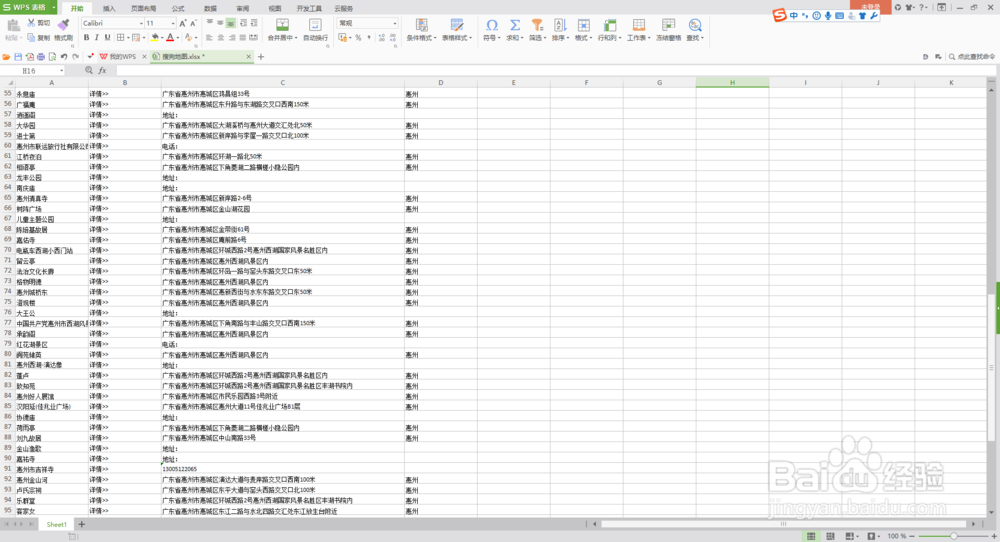Click the Save icon in quick access bar
The height and width of the screenshot is (542, 1000).
pyautogui.click(x=18, y=57)
